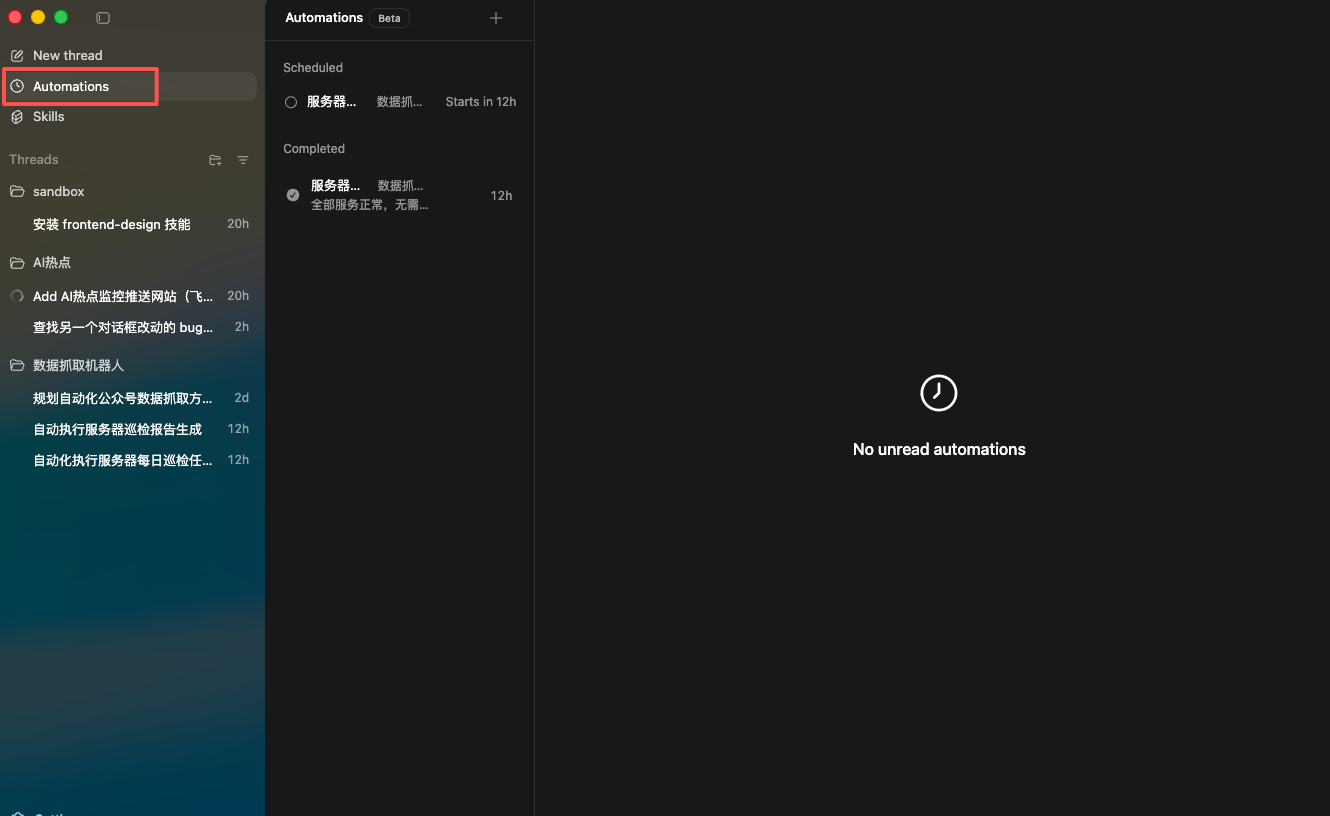
Task: Click the folder icon beside sandbox
Action: coord(17,191)
